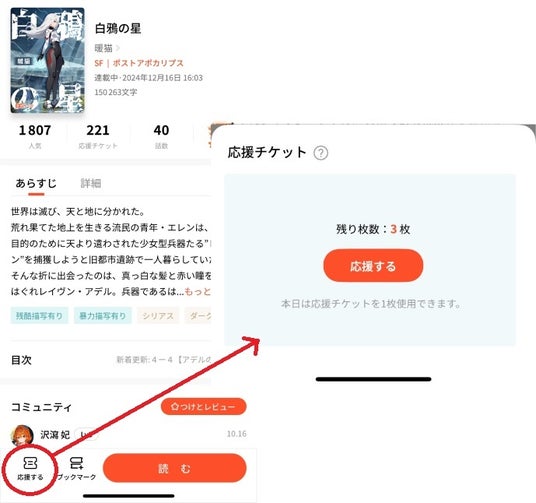
Task: Tap the 40 話数 episode count
Action: [161, 136]
